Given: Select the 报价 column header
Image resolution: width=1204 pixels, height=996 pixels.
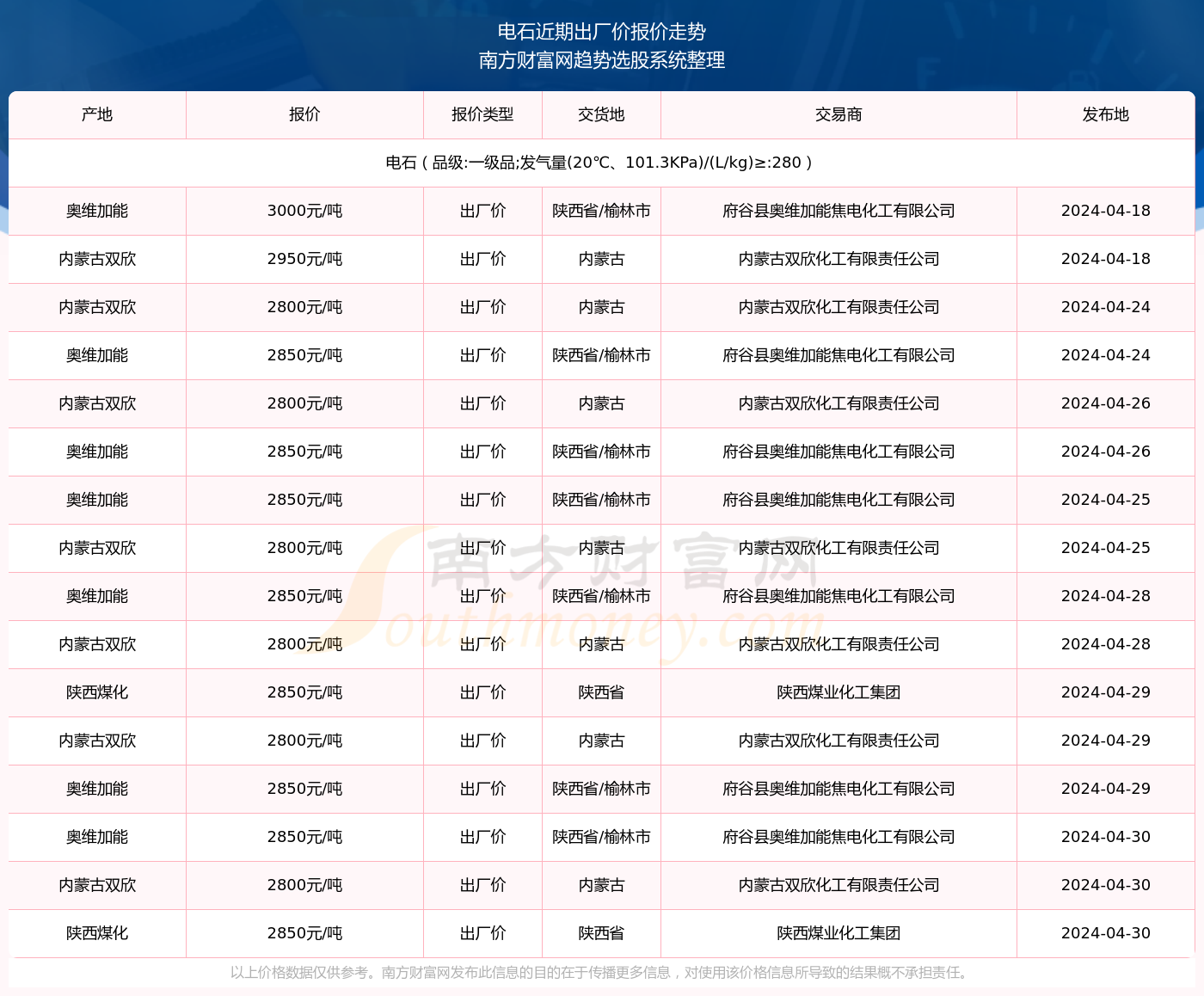Looking at the screenshot, I should click(x=304, y=114).
